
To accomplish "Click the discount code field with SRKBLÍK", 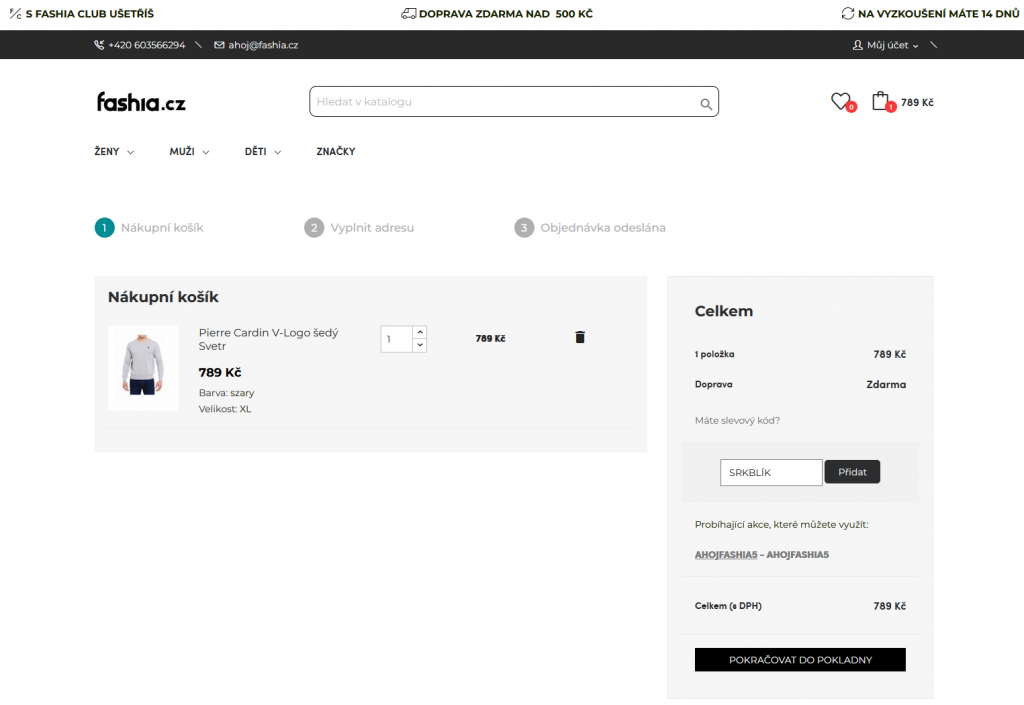I will coord(771,473).
